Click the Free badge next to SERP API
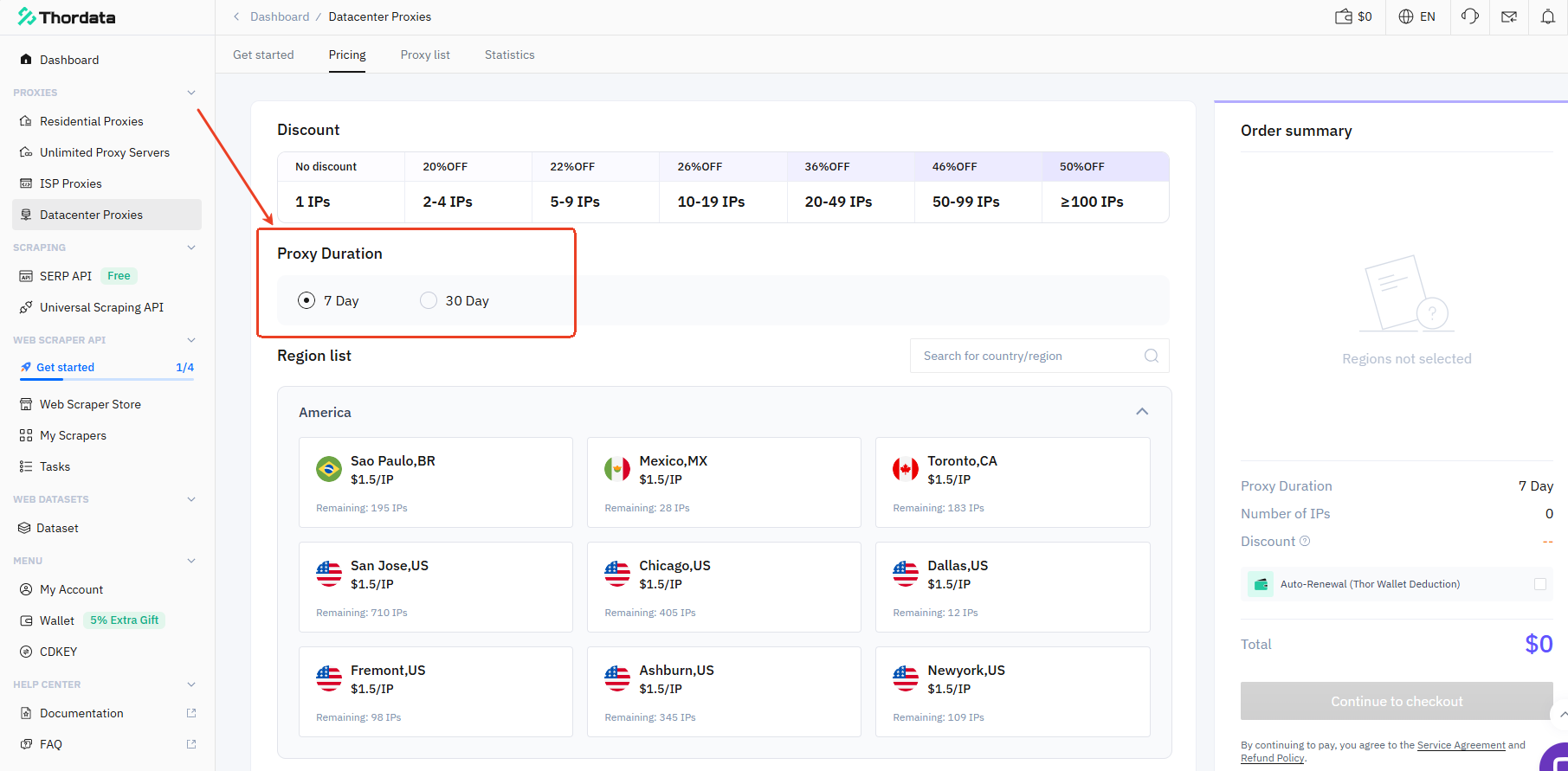The height and width of the screenshot is (771, 1568). [x=119, y=276]
